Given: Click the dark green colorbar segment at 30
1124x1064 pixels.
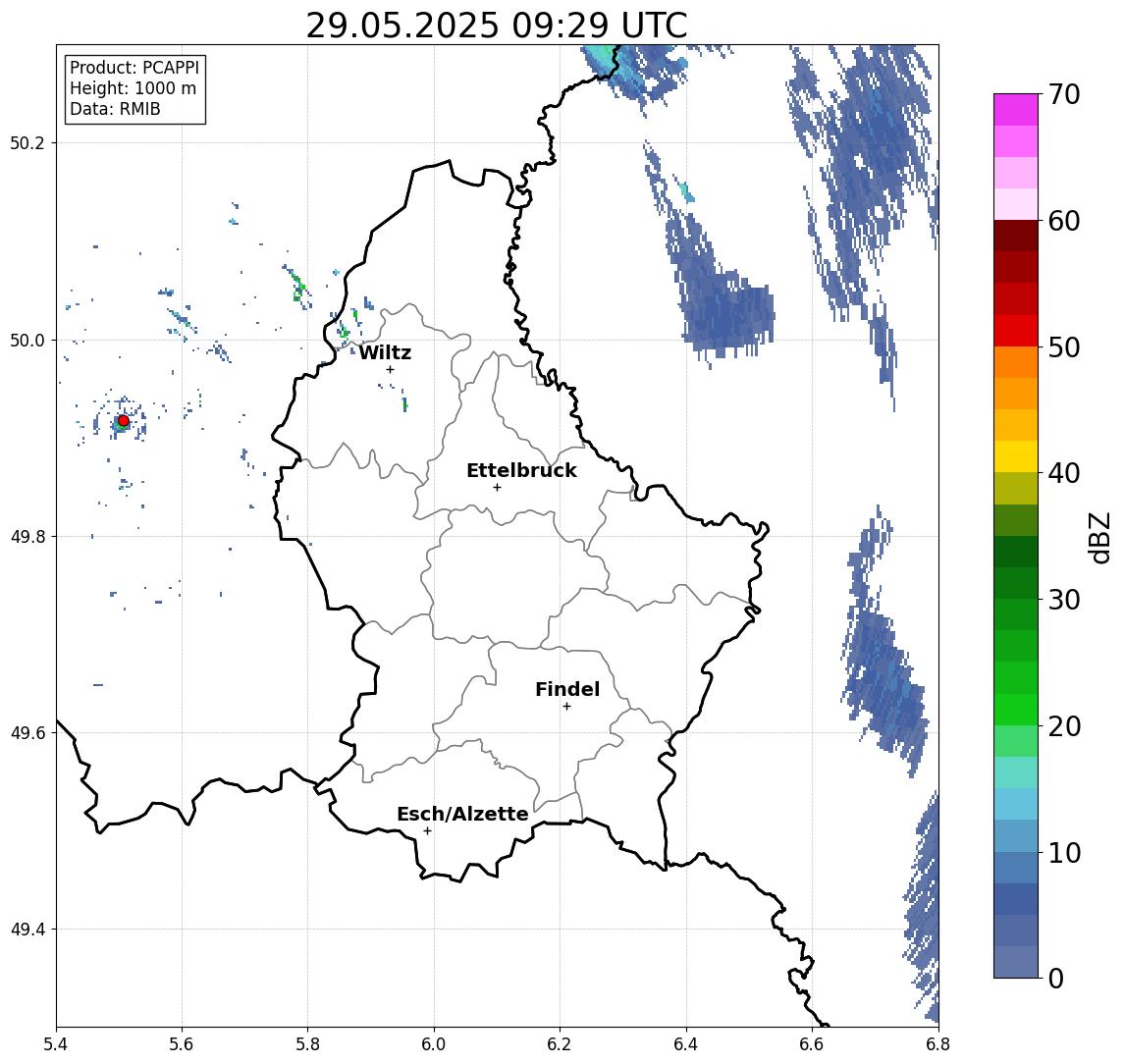Looking at the screenshot, I should pyautogui.click(x=1016, y=583).
